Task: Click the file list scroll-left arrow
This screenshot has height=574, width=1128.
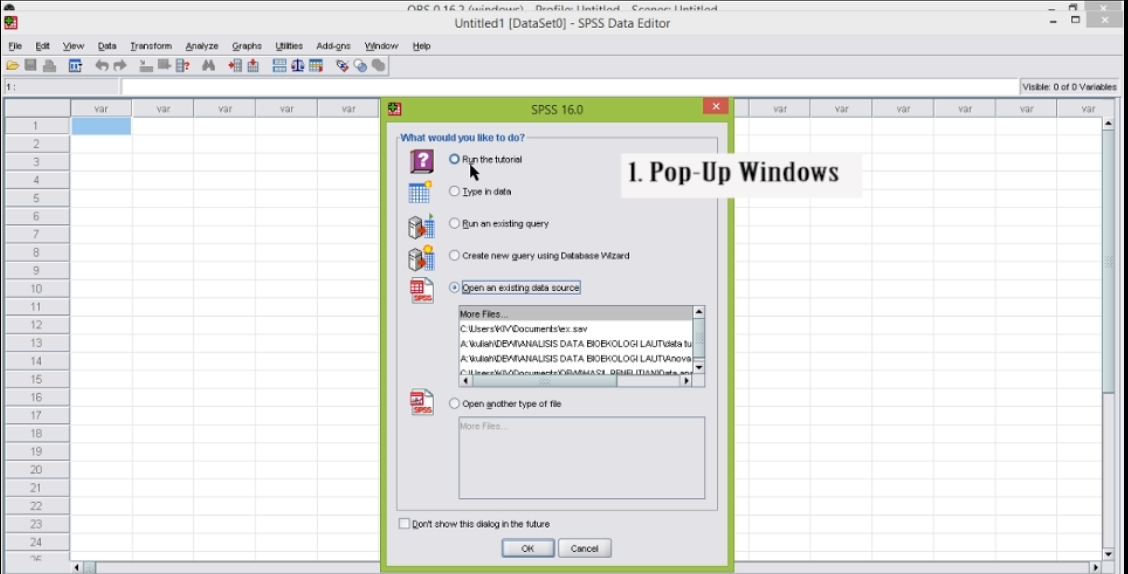Action: 465,381
